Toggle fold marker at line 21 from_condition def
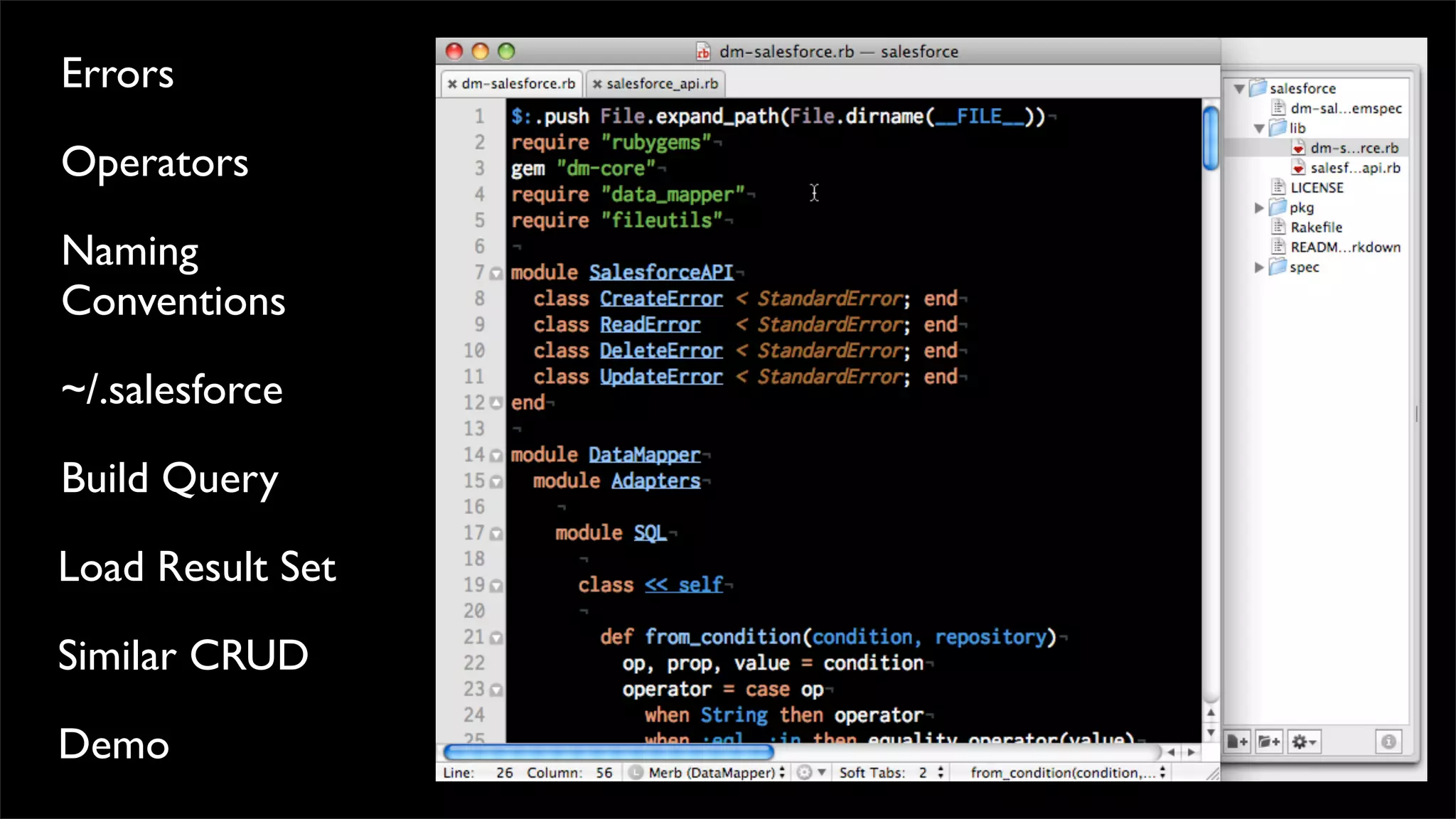 tap(496, 638)
